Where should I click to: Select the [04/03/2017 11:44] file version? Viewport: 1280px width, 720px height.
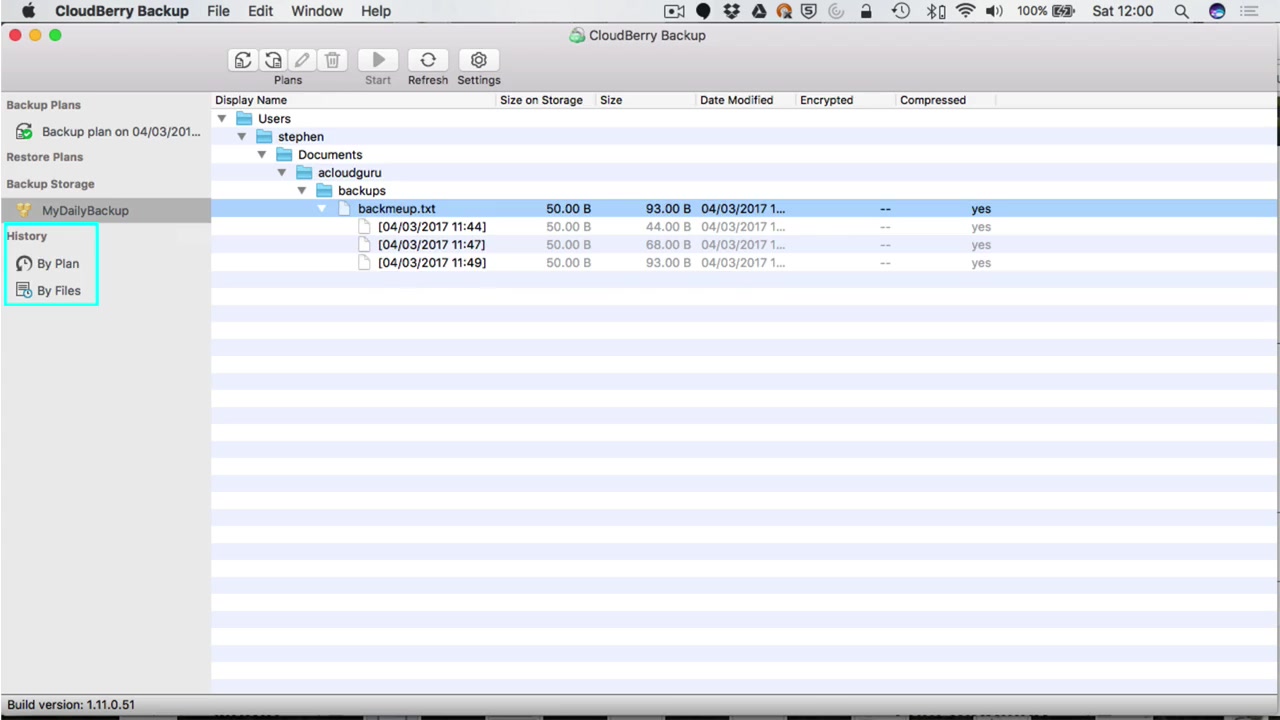click(432, 227)
